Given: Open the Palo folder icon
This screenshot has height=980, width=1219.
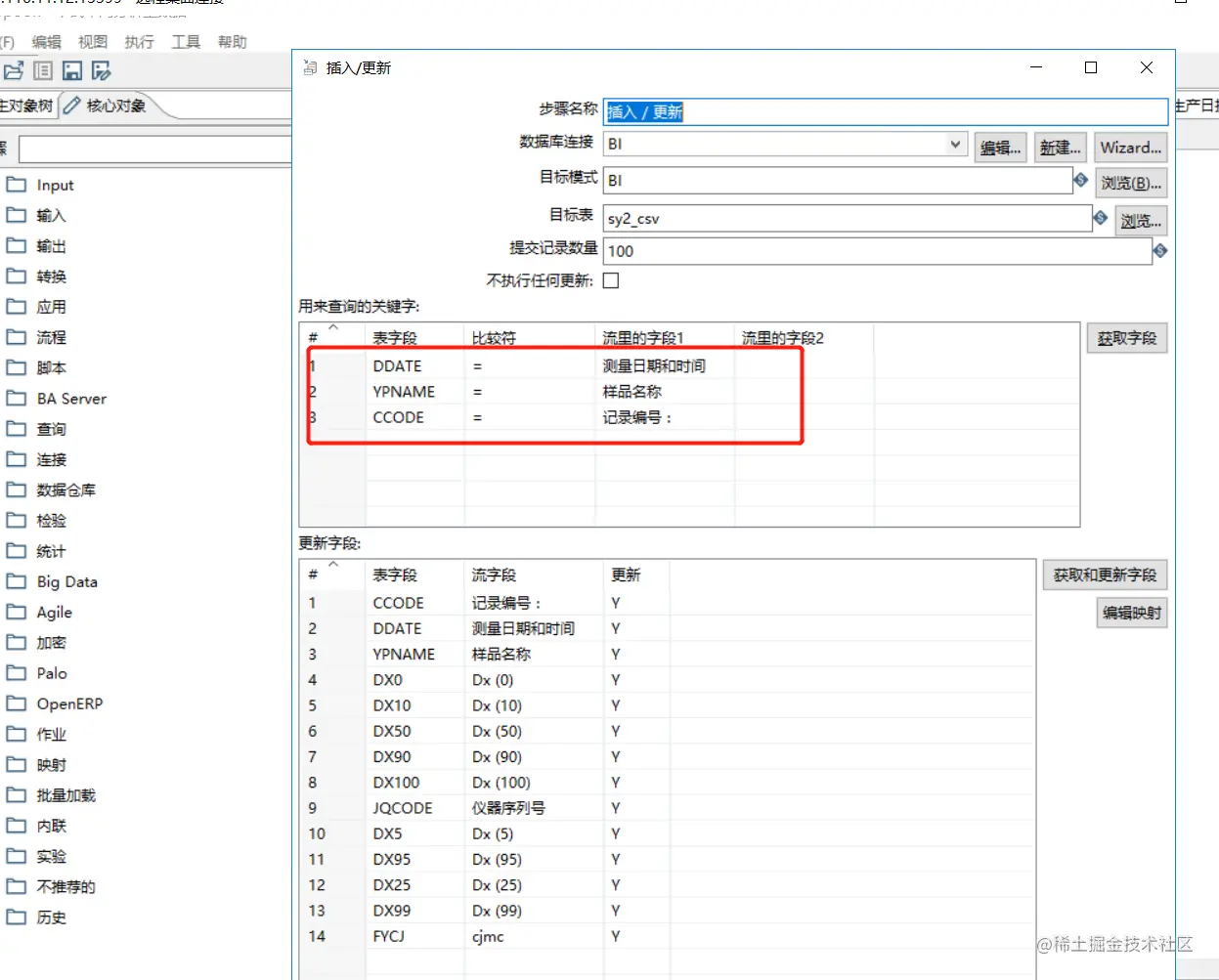Looking at the screenshot, I should click(x=16, y=673).
